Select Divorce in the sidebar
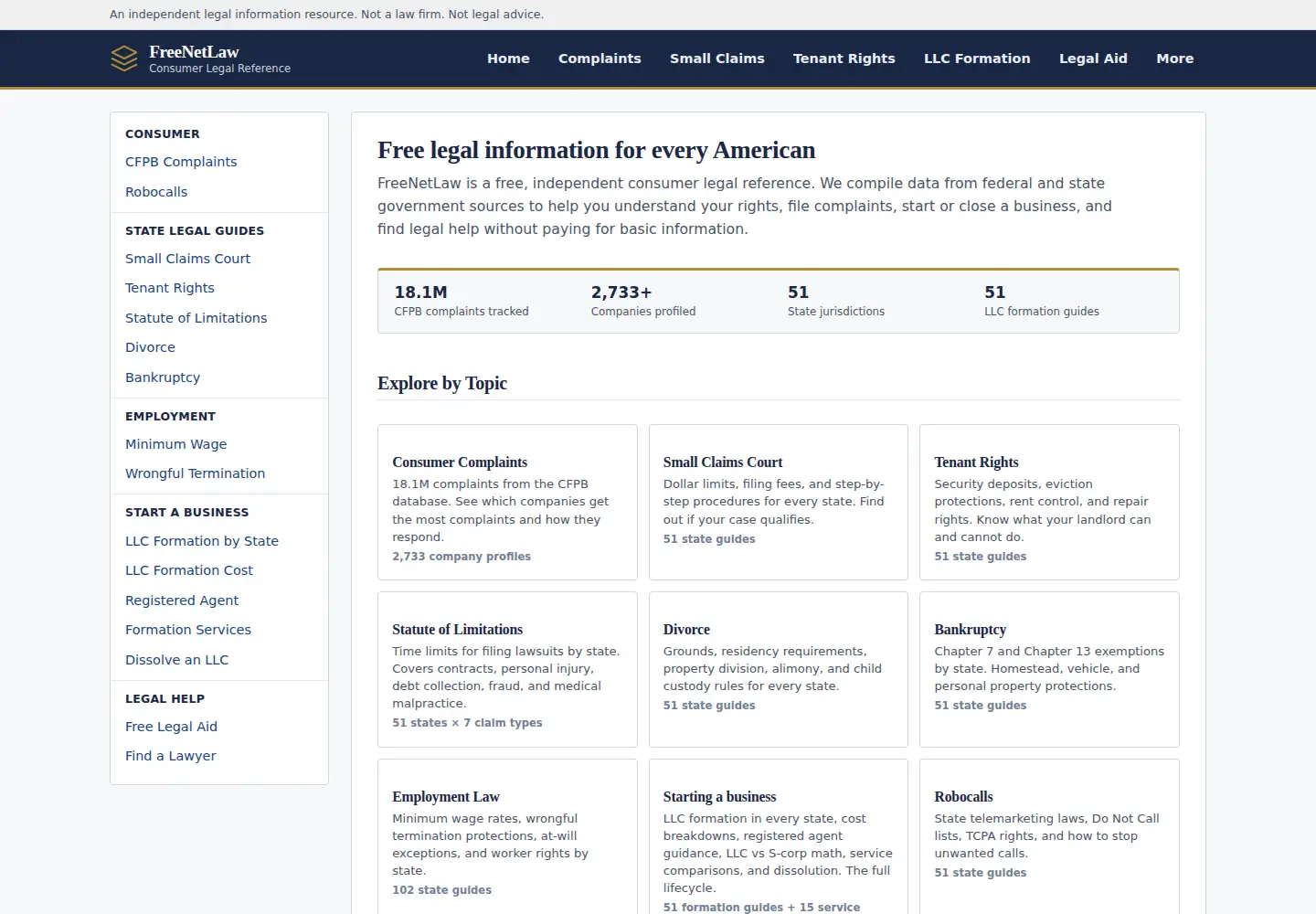1316x914 pixels. [150, 347]
